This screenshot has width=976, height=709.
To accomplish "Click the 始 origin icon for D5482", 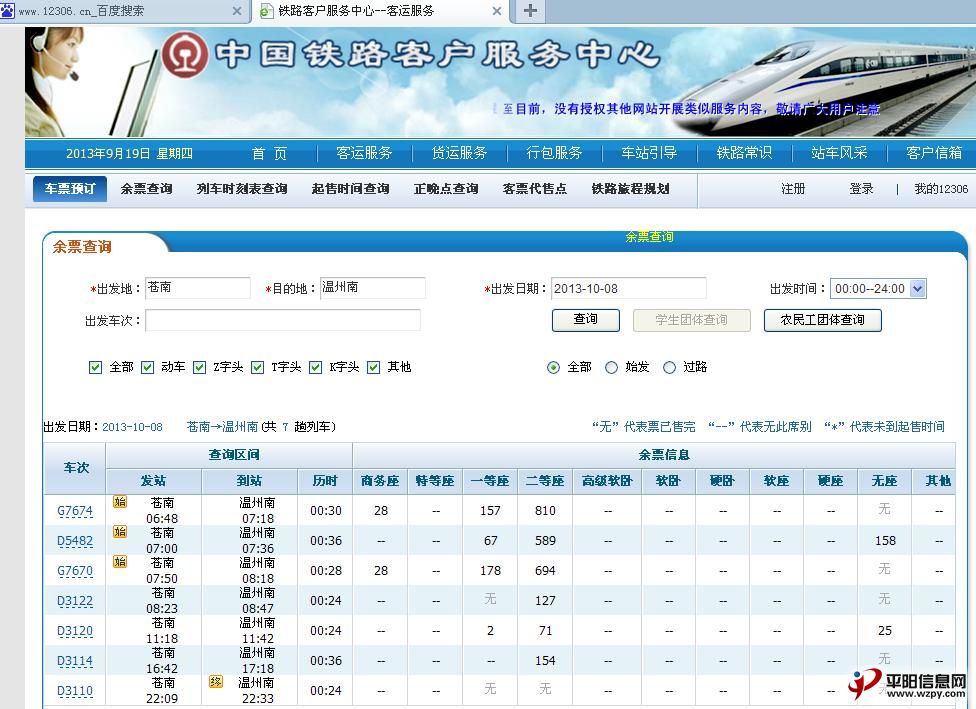I will click(120, 531).
